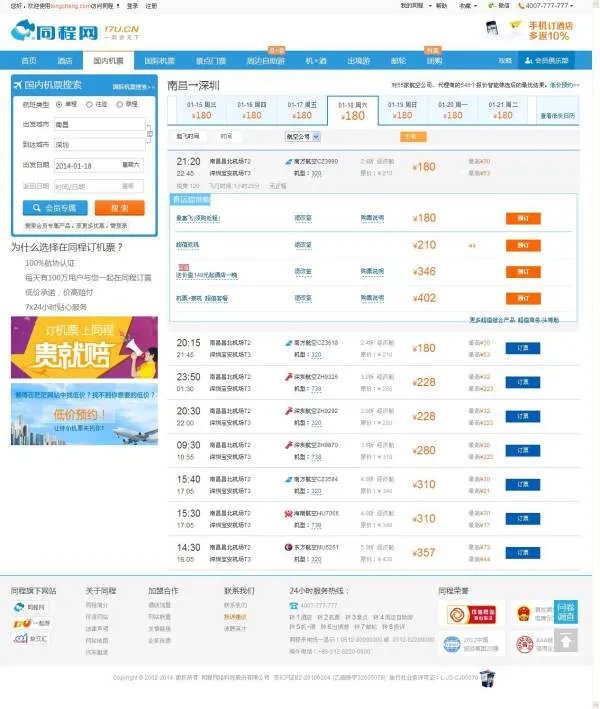Click 预订 button on the ¥346 fare
600x709 pixels.
coord(523,272)
